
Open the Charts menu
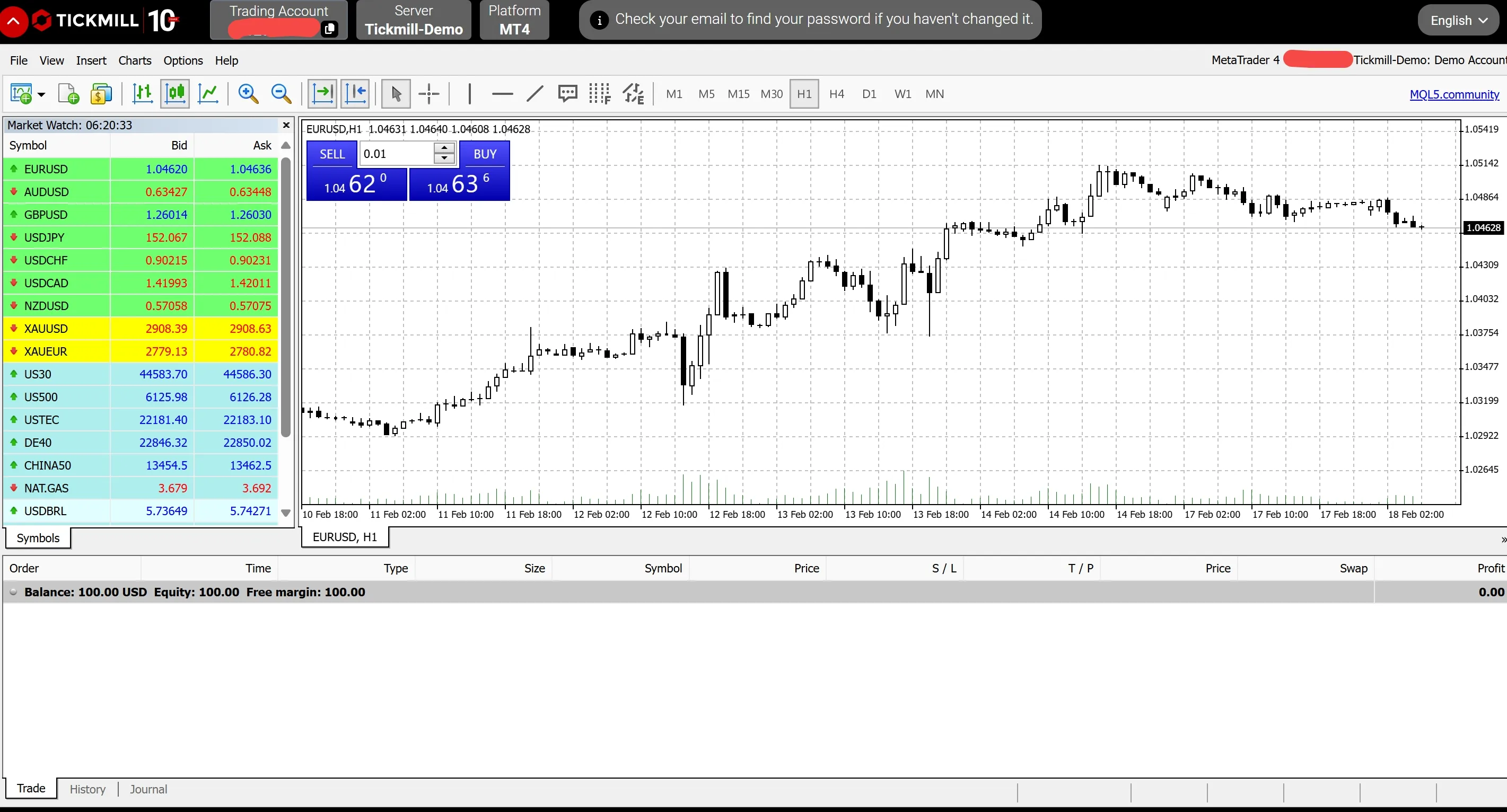[x=135, y=60]
